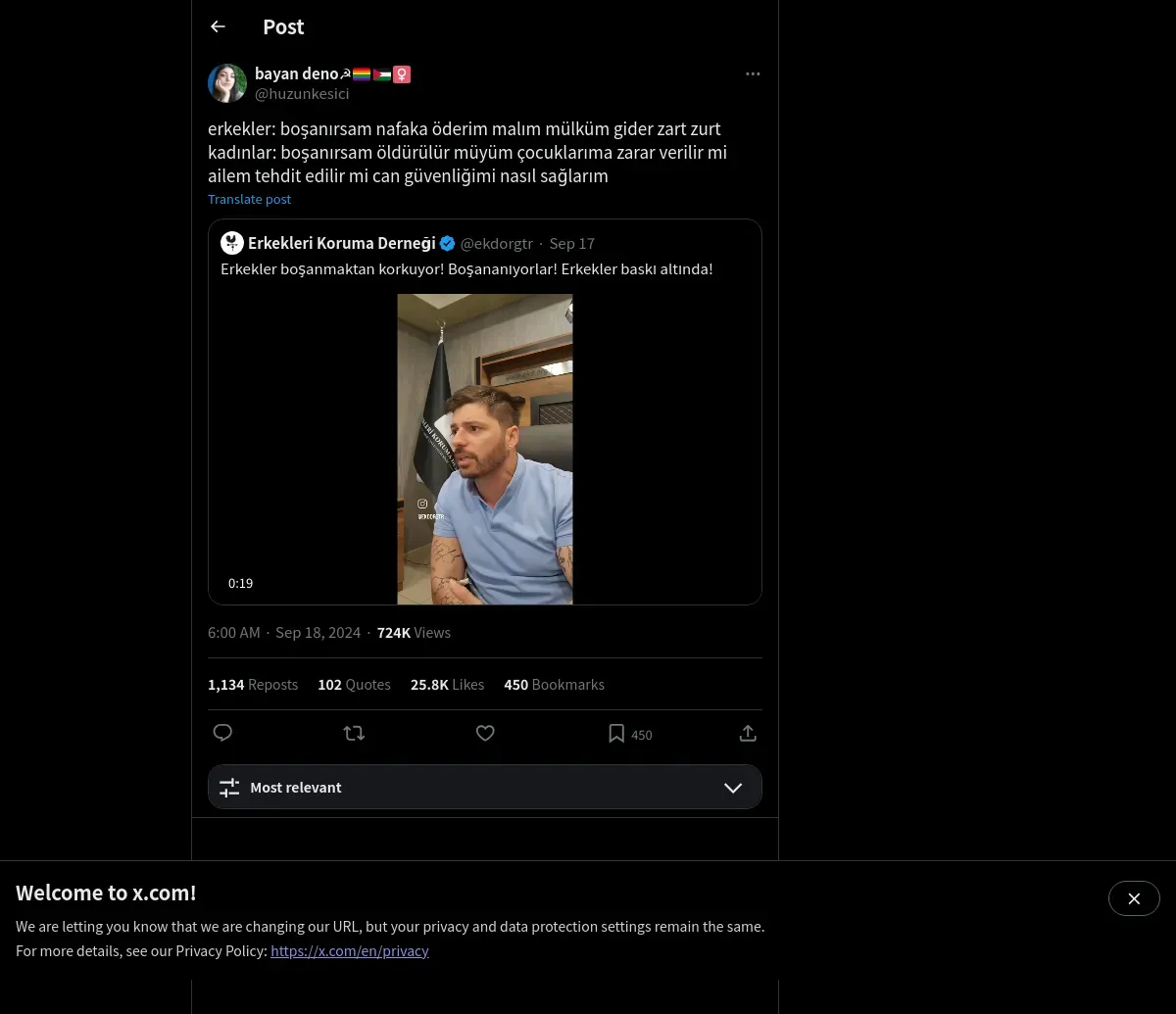View the 25.8K Likes list

click(447, 685)
